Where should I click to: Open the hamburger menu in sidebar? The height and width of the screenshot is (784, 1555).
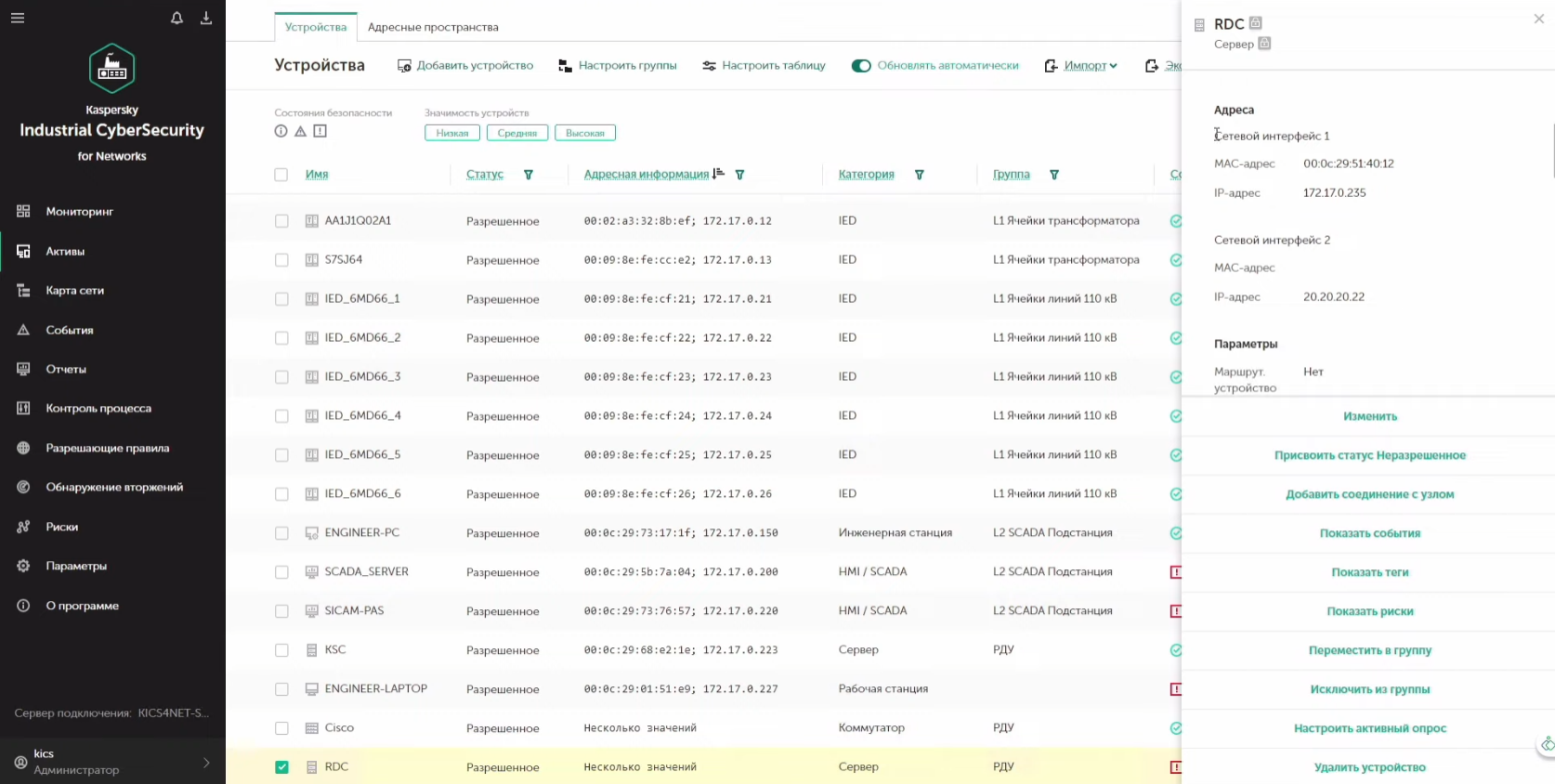click(18, 18)
